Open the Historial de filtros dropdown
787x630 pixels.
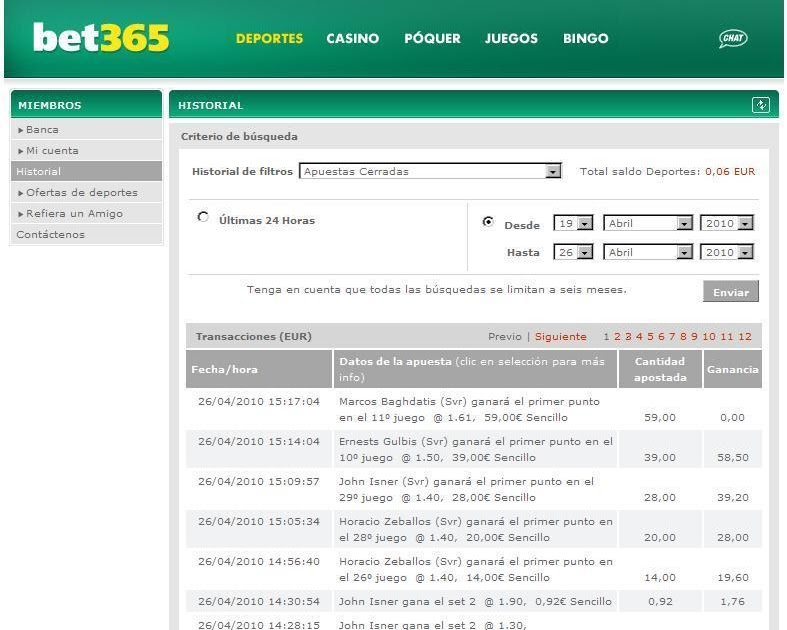(x=430, y=171)
